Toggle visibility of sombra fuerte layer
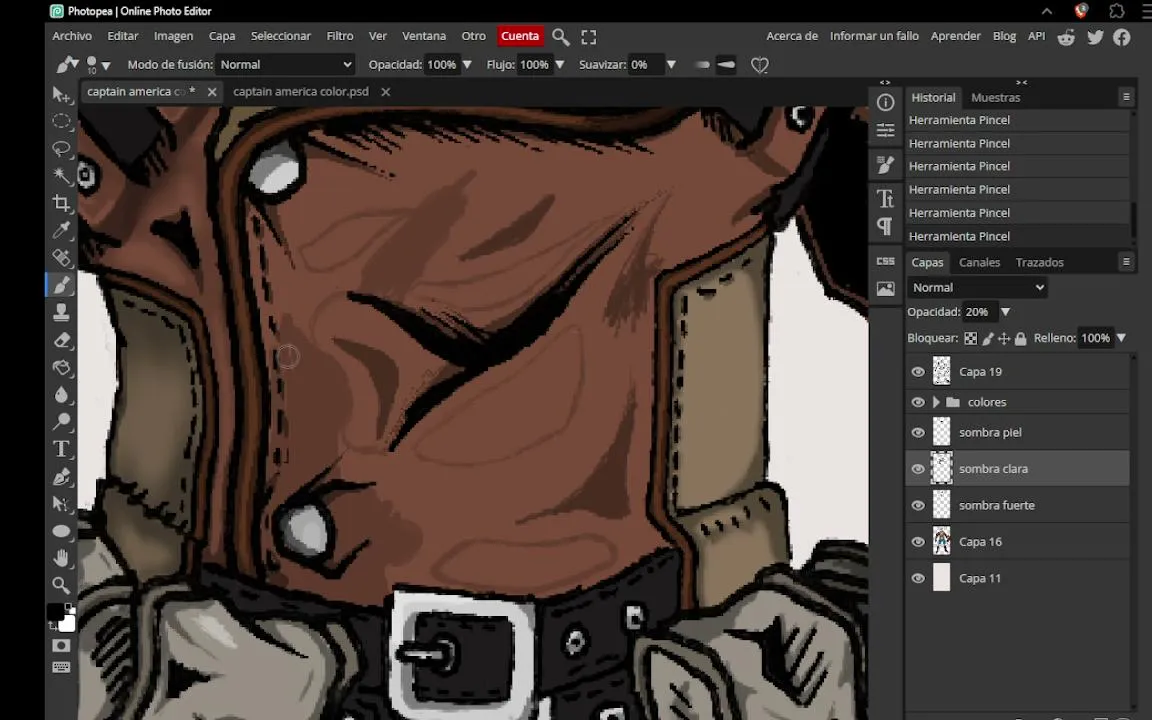 [918, 505]
